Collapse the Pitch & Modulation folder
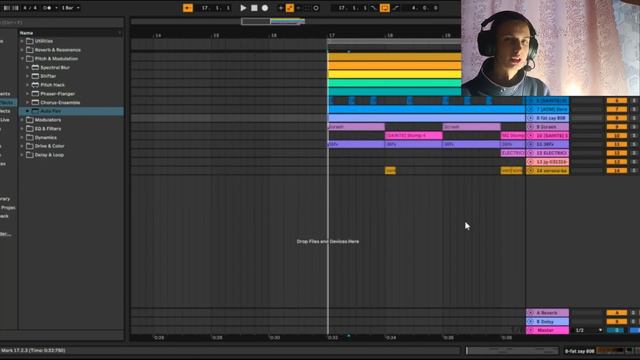The height and width of the screenshot is (360, 640). [x=22, y=58]
